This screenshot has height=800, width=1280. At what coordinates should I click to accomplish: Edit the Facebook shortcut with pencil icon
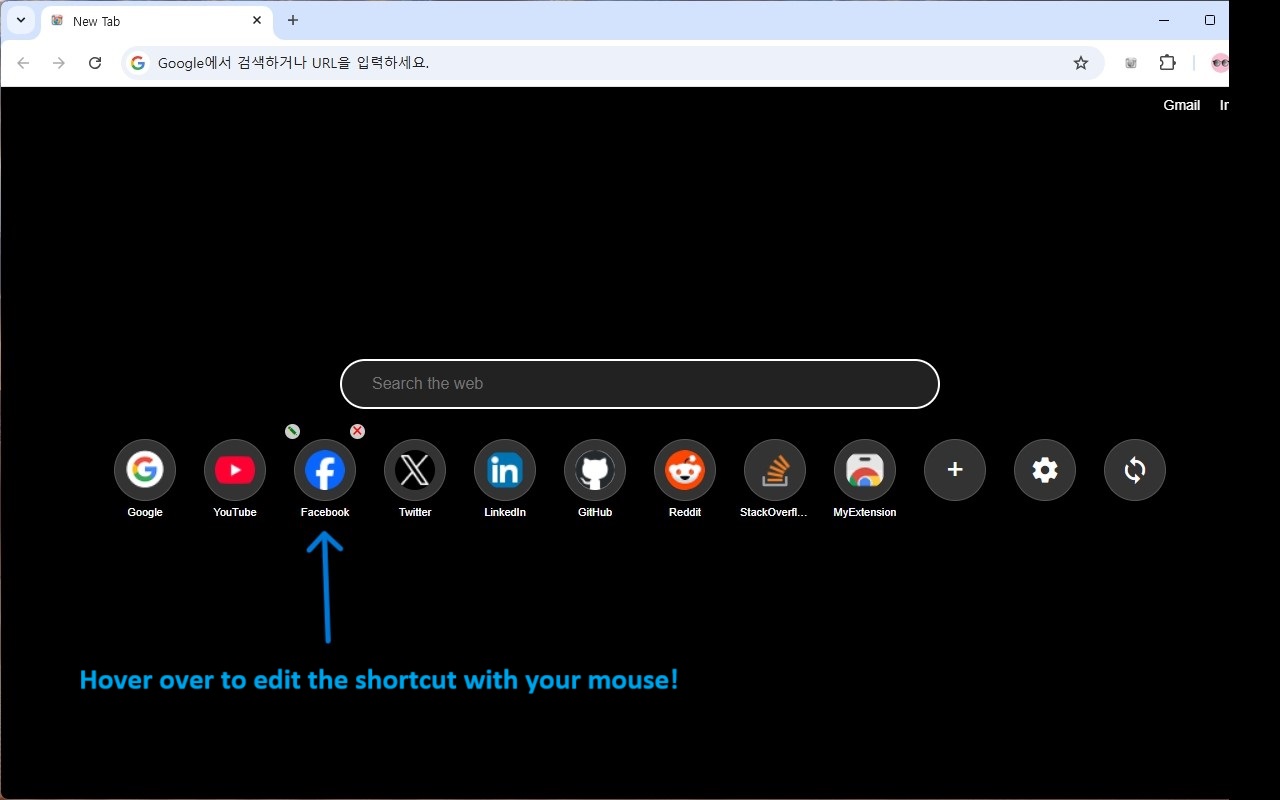pos(292,431)
